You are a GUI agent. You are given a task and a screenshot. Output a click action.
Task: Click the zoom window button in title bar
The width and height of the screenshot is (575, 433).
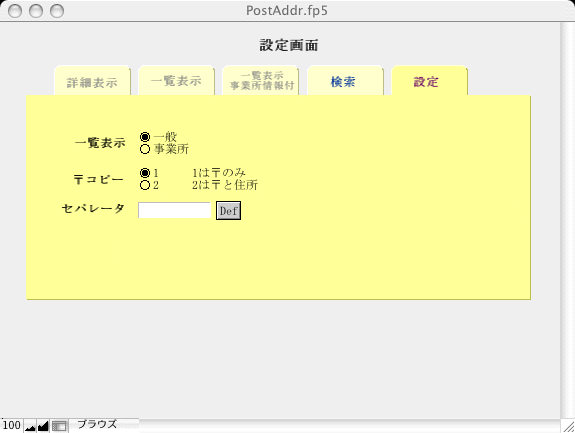click(57, 11)
